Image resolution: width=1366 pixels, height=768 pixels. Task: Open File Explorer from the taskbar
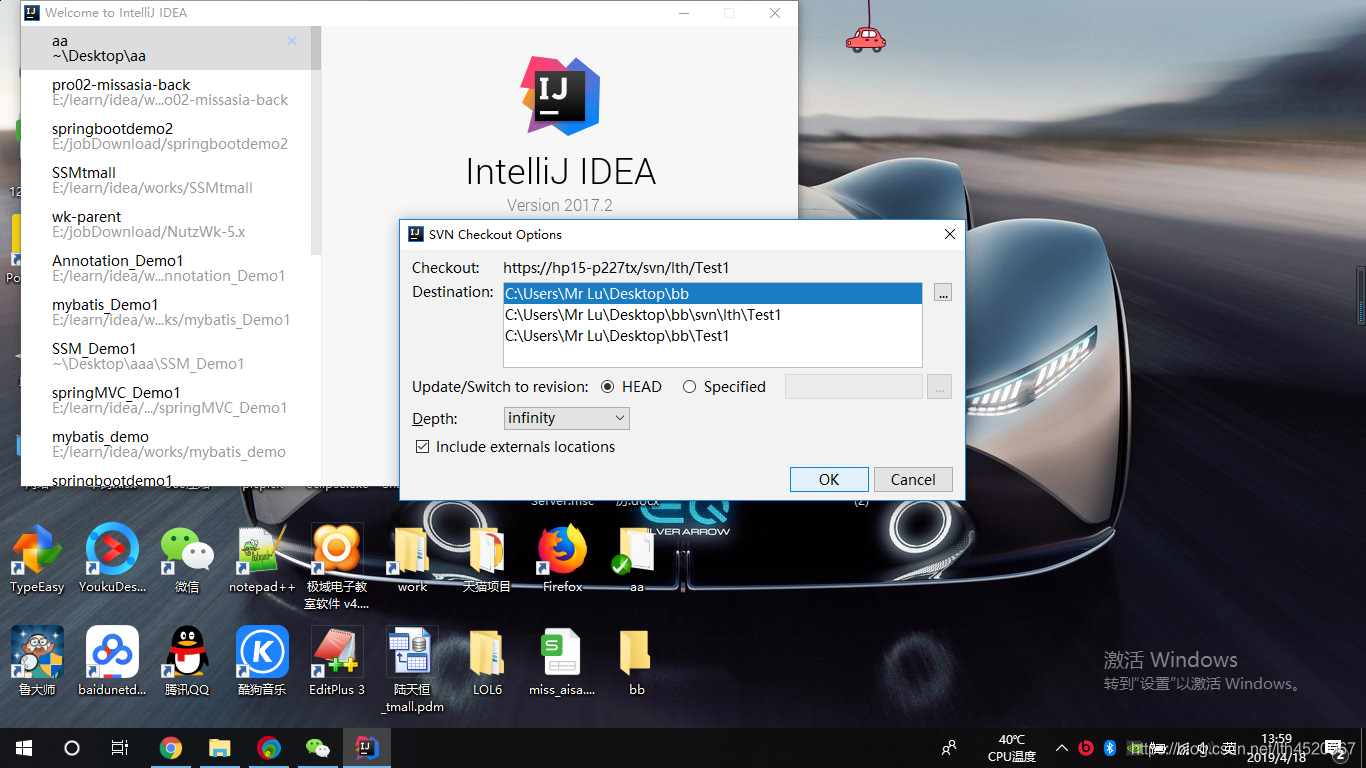219,748
